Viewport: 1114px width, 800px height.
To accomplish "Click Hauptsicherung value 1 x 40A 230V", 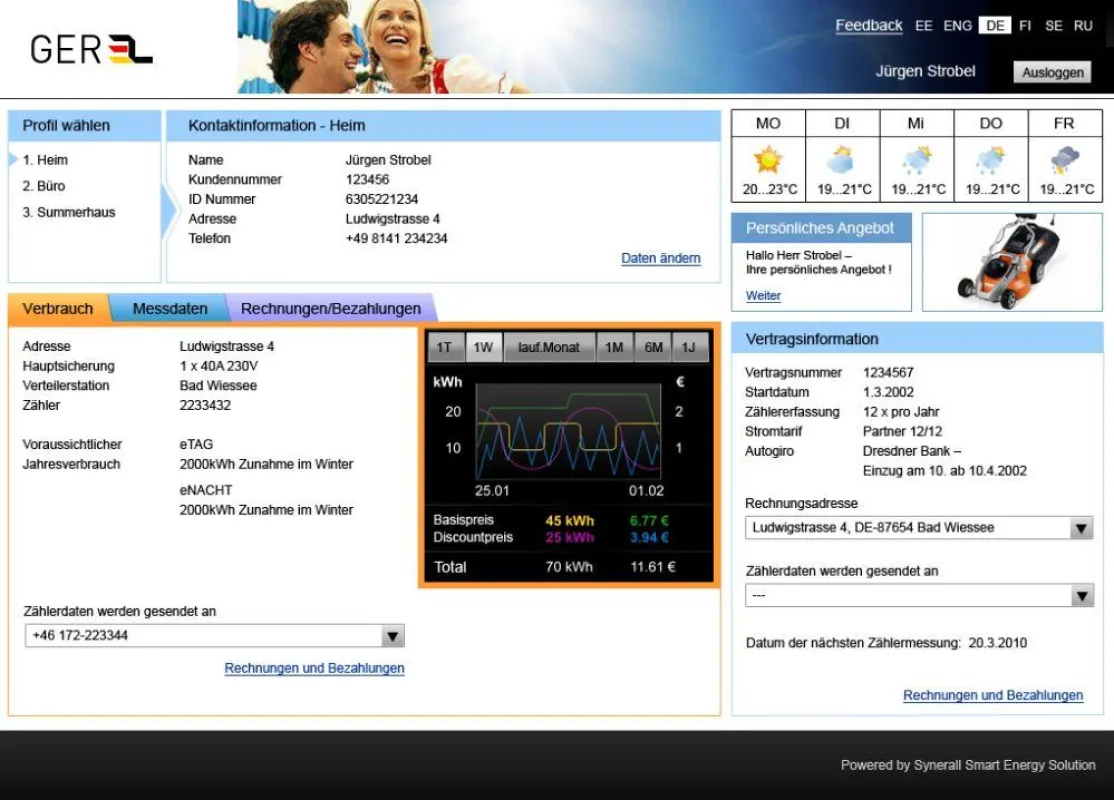I will [x=219, y=367].
